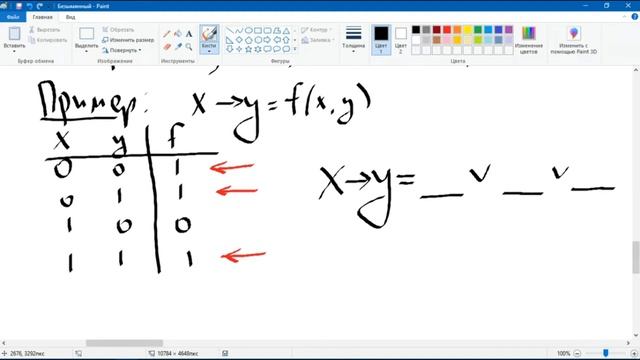
Task: Click the Undo arrow in title bar
Action: [x=29, y=6]
